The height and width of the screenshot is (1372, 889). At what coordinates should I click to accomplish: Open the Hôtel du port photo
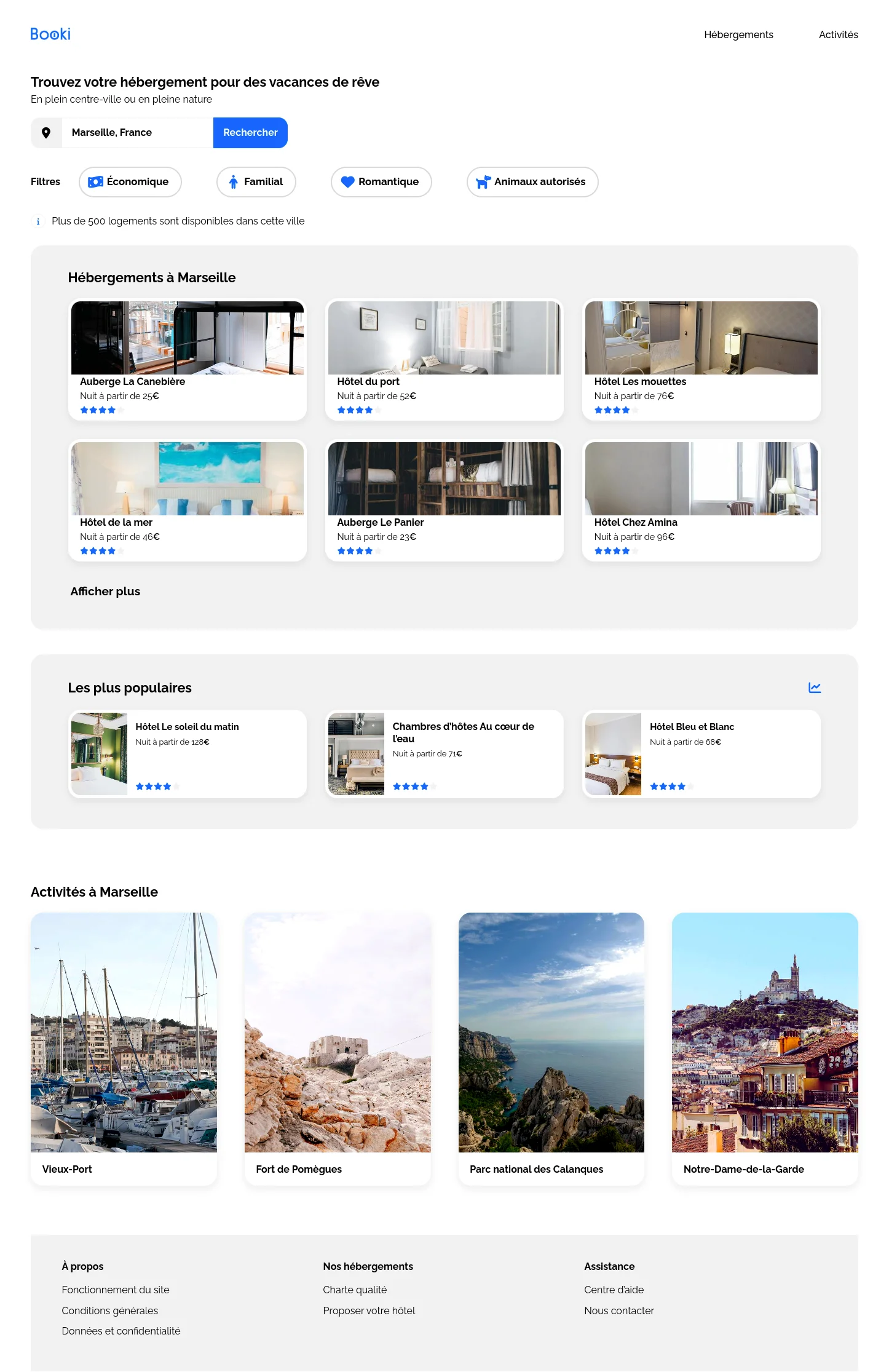coord(444,338)
